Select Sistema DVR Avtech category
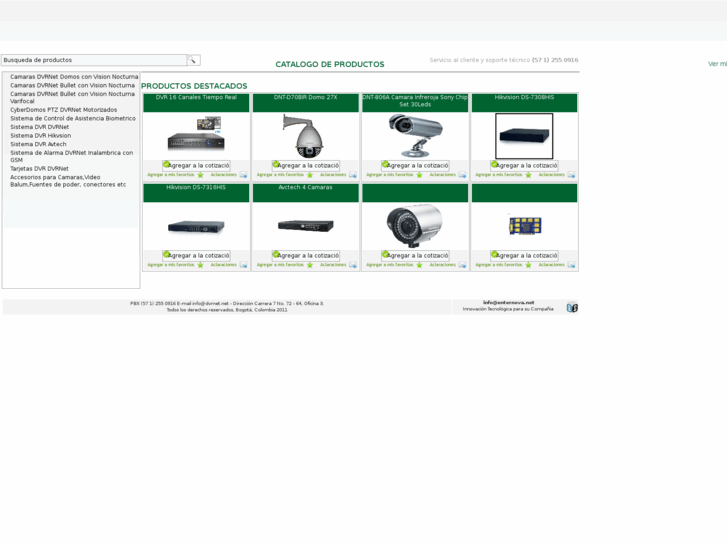The height and width of the screenshot is (545, 727). (38, 144)
